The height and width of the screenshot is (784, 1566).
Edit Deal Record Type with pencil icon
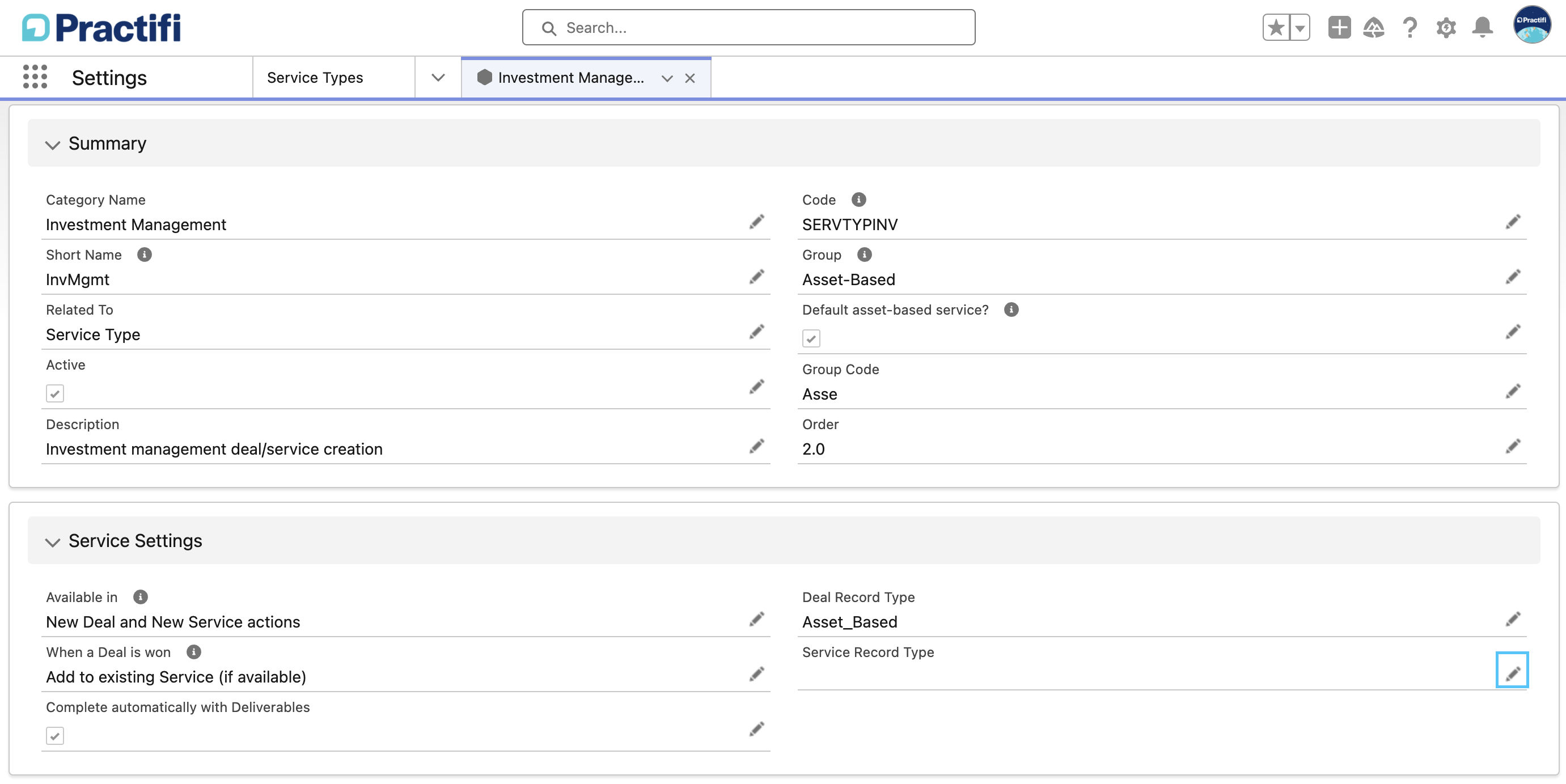pyautogui.click(x=1513, y=619)
